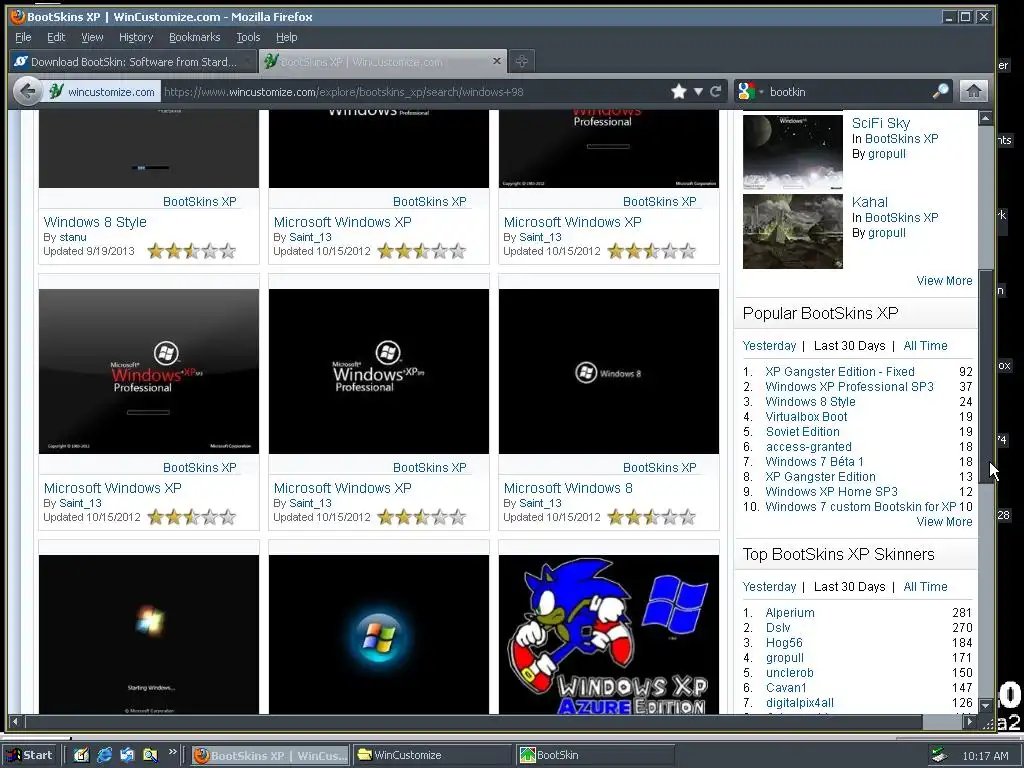Open the SciFi Sky skin link
This screenshot has width=1024, height=768.
point(880,123)
